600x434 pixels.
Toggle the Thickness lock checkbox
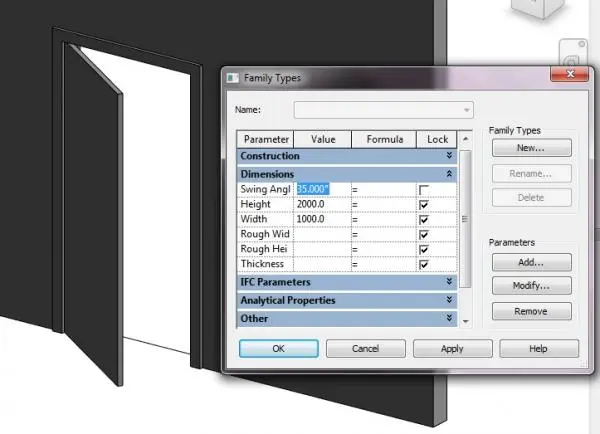pyautogui.click(x=424, y=264)
